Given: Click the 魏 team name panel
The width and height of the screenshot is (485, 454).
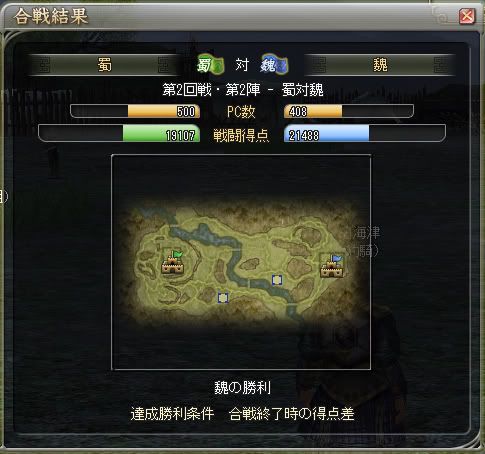Looking at the screenshot, I should click(x=380, y=65).
